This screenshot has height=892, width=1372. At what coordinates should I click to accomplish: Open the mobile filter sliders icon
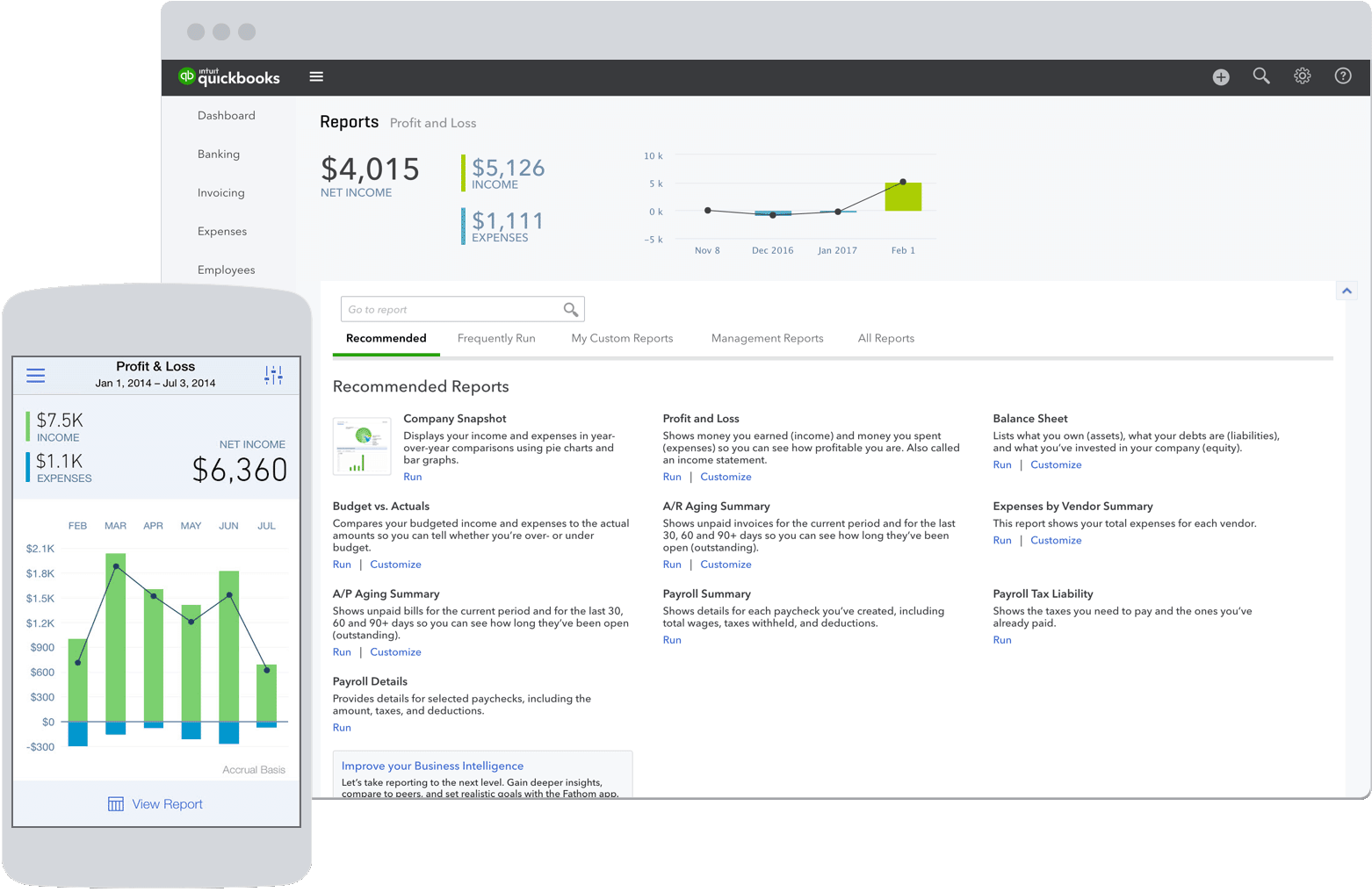(274, 376)
